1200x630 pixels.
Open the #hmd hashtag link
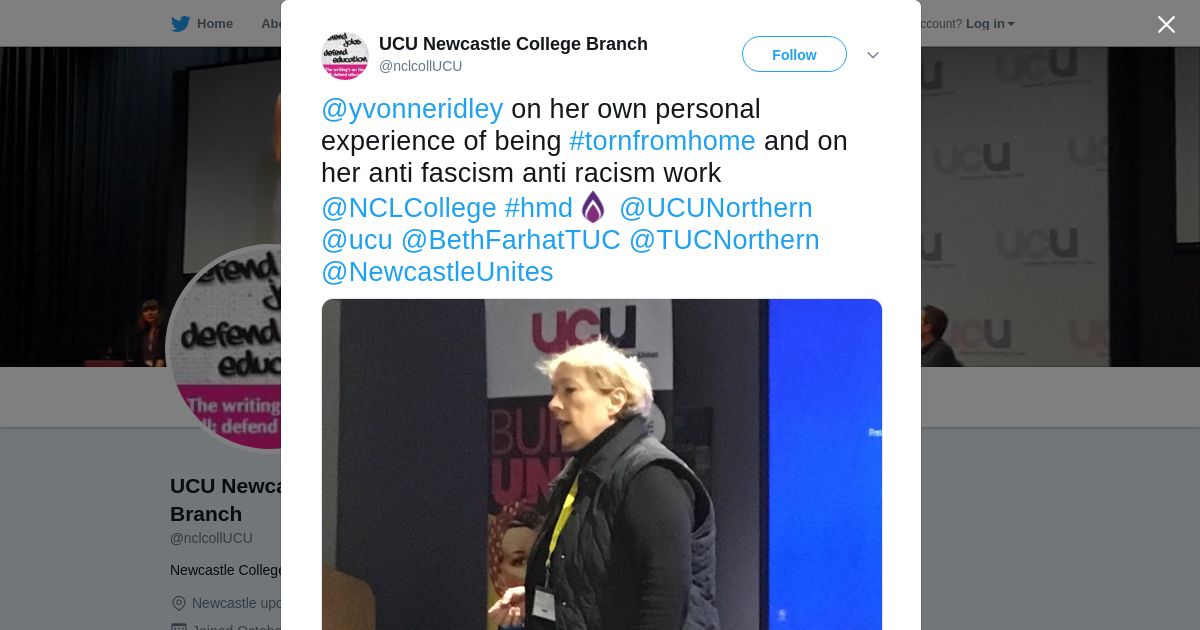point(539,208)
